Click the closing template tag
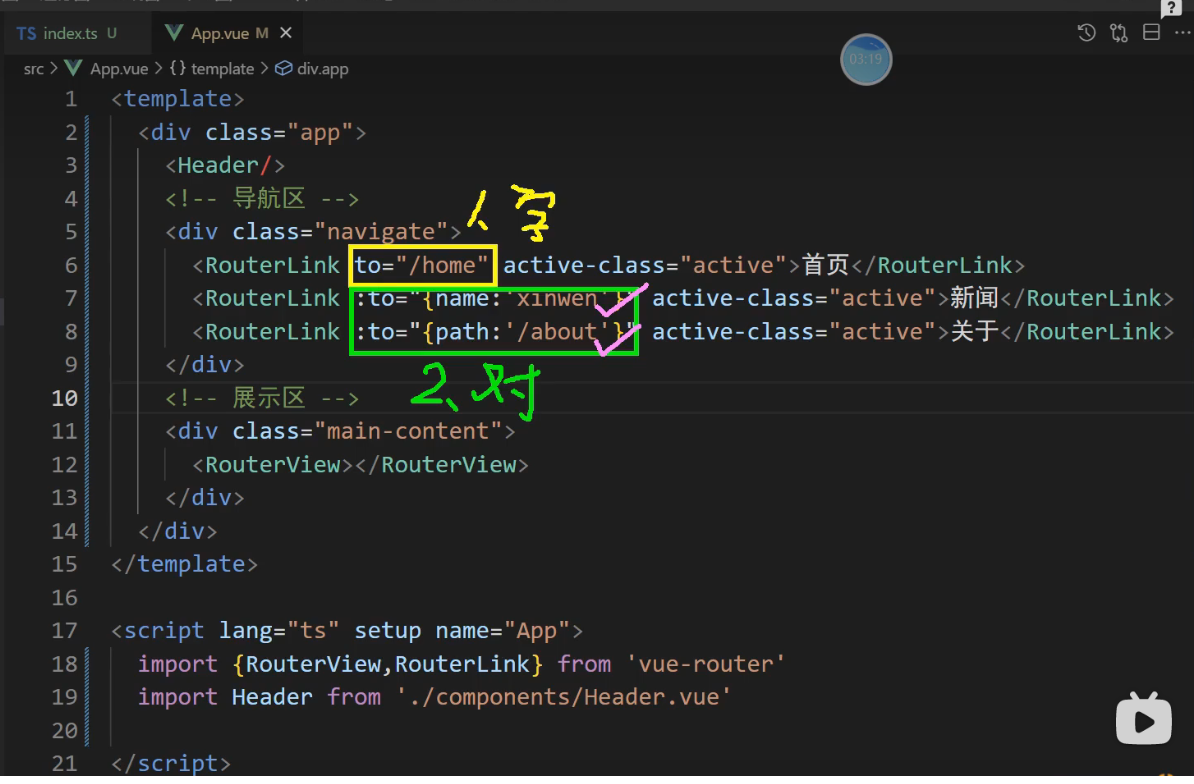Viewport: 1194px width, 784px height. pyautogui.click(x=184, y=564)
